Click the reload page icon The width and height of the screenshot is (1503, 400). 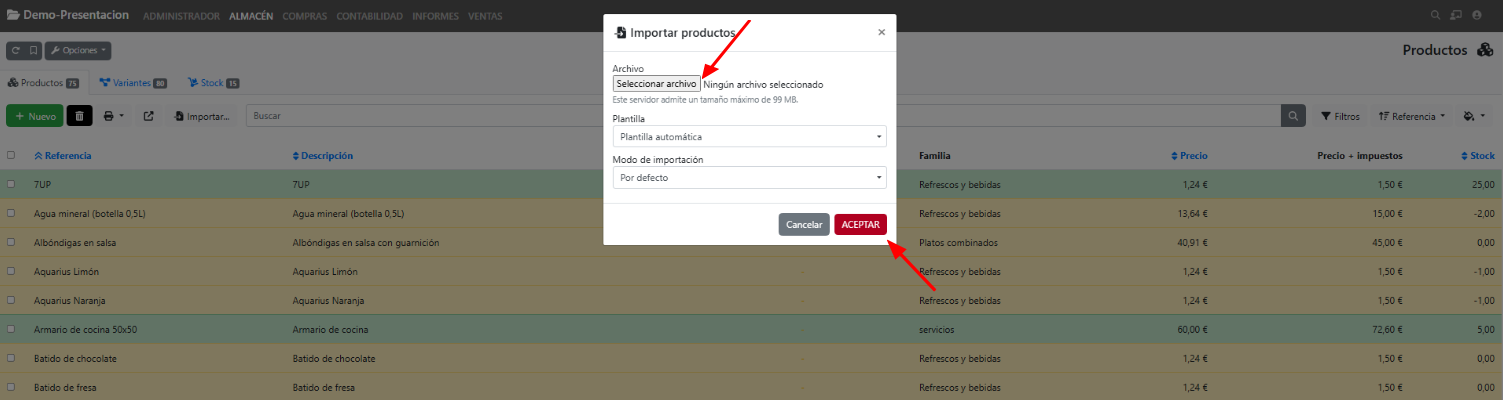coord(16,50)
